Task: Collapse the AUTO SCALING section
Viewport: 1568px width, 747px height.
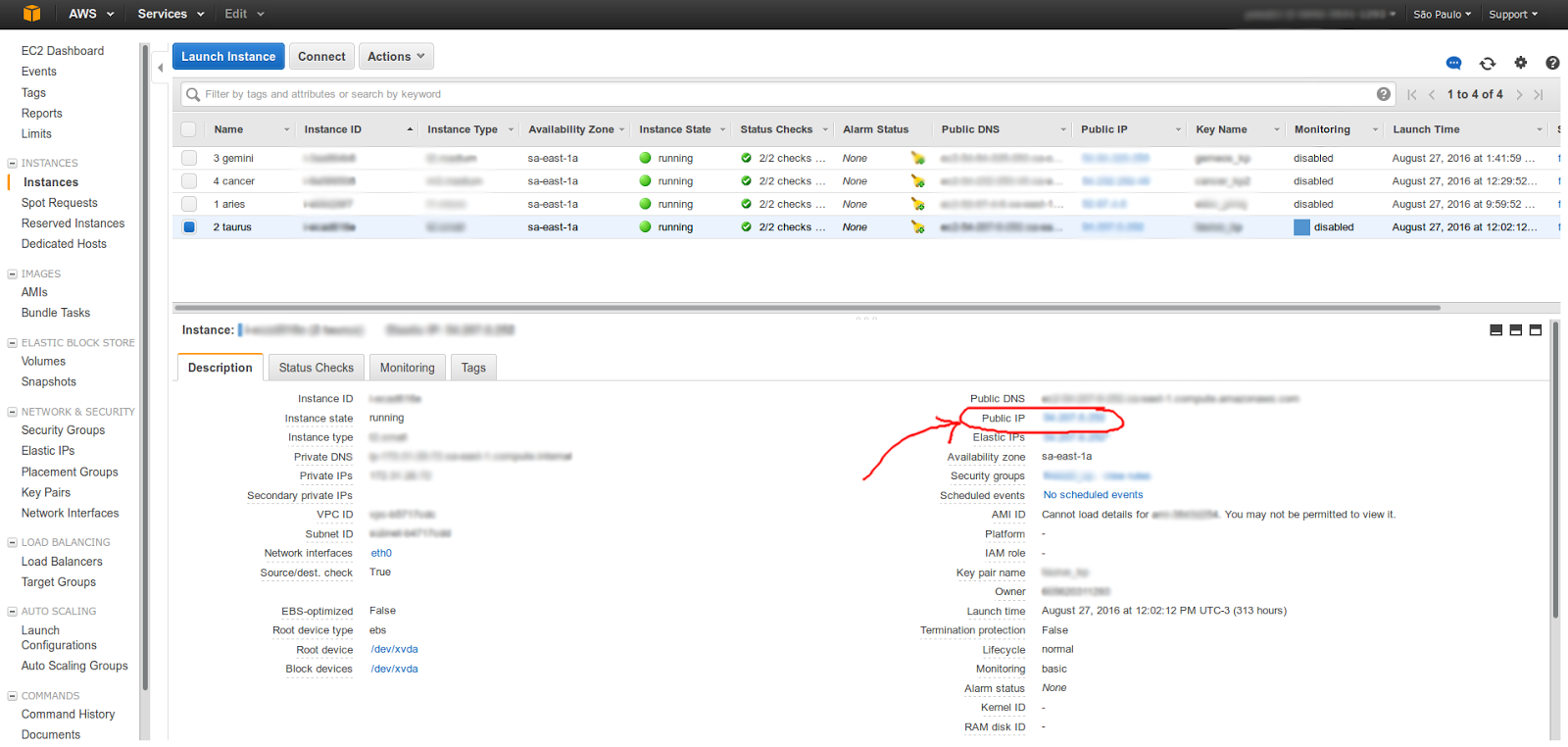Action: [12, 612]
